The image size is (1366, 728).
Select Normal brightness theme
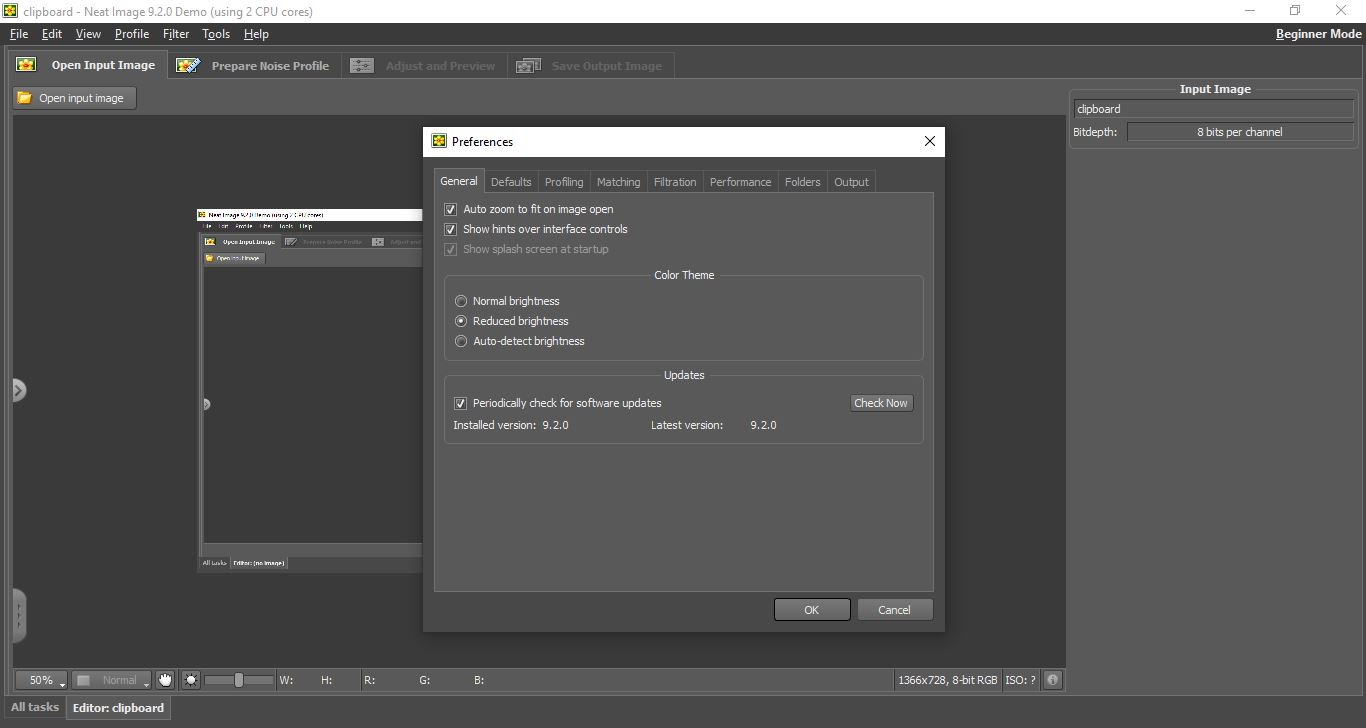point(461,301)
